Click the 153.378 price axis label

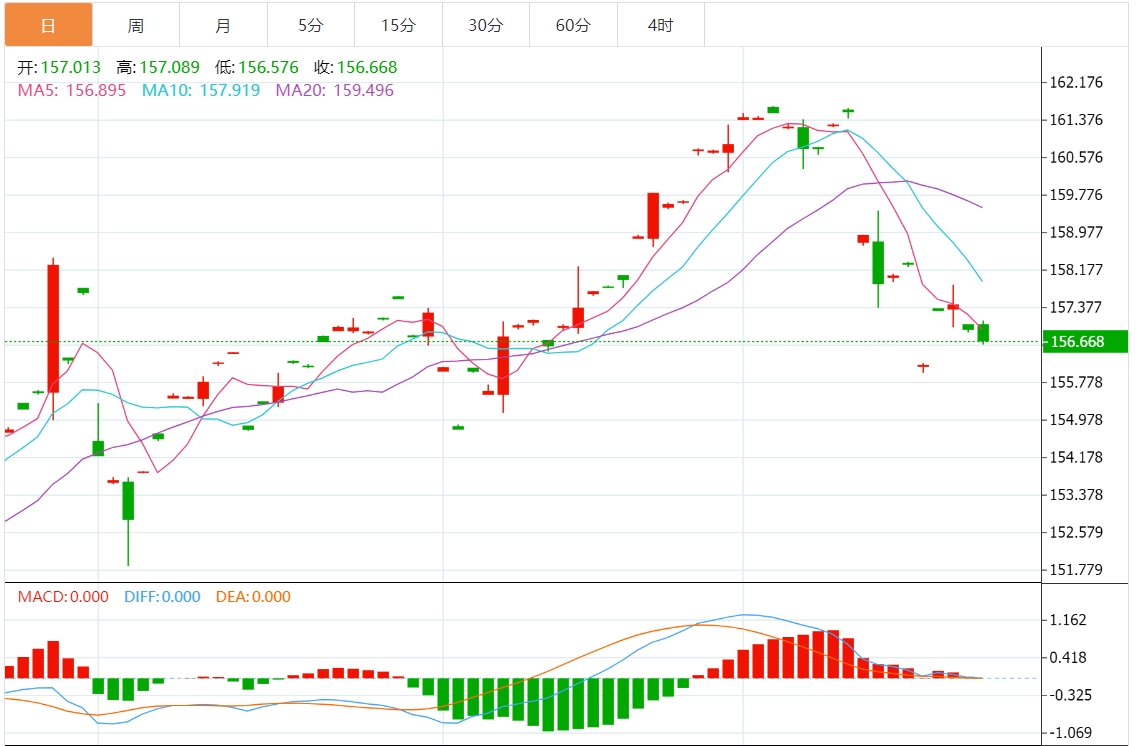(x=1076, y=495)
